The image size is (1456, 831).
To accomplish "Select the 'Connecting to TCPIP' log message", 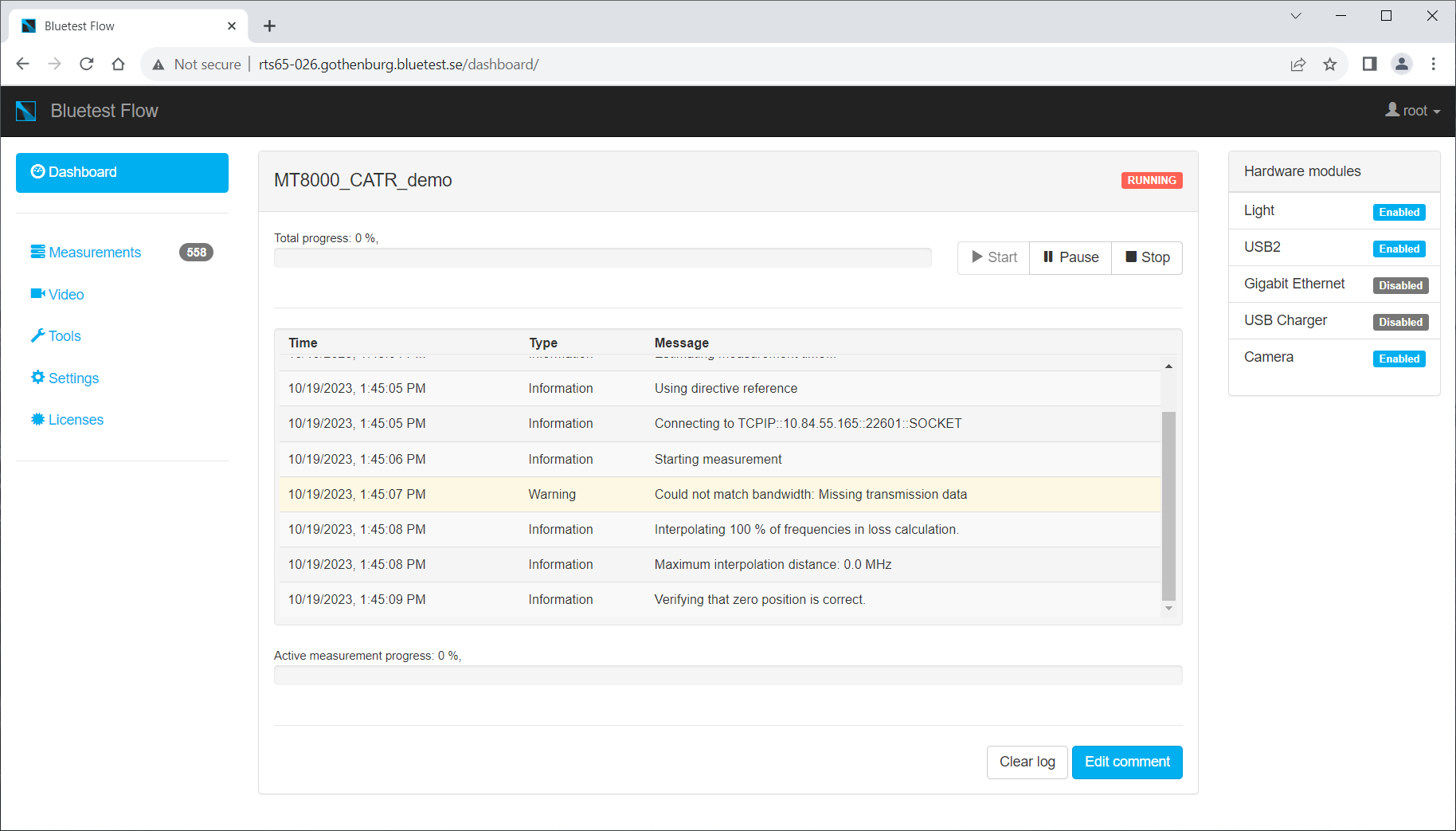I will pos(808,424).
